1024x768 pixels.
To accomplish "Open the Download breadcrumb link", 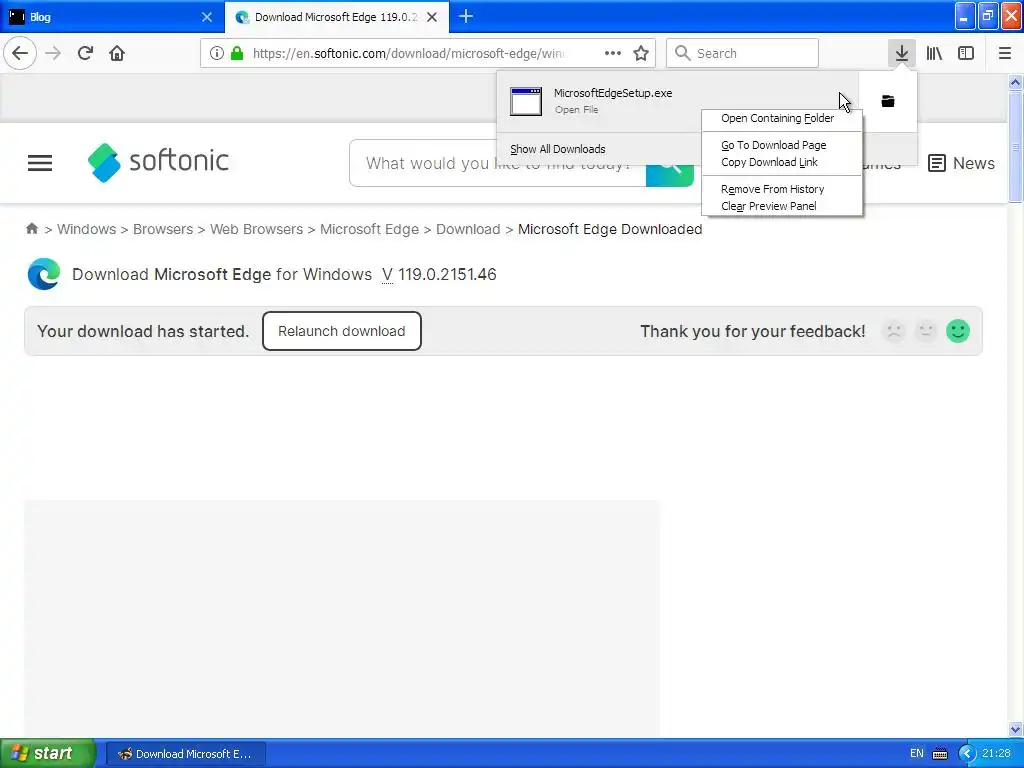I will pyautogui.click(x=468, y=229).
